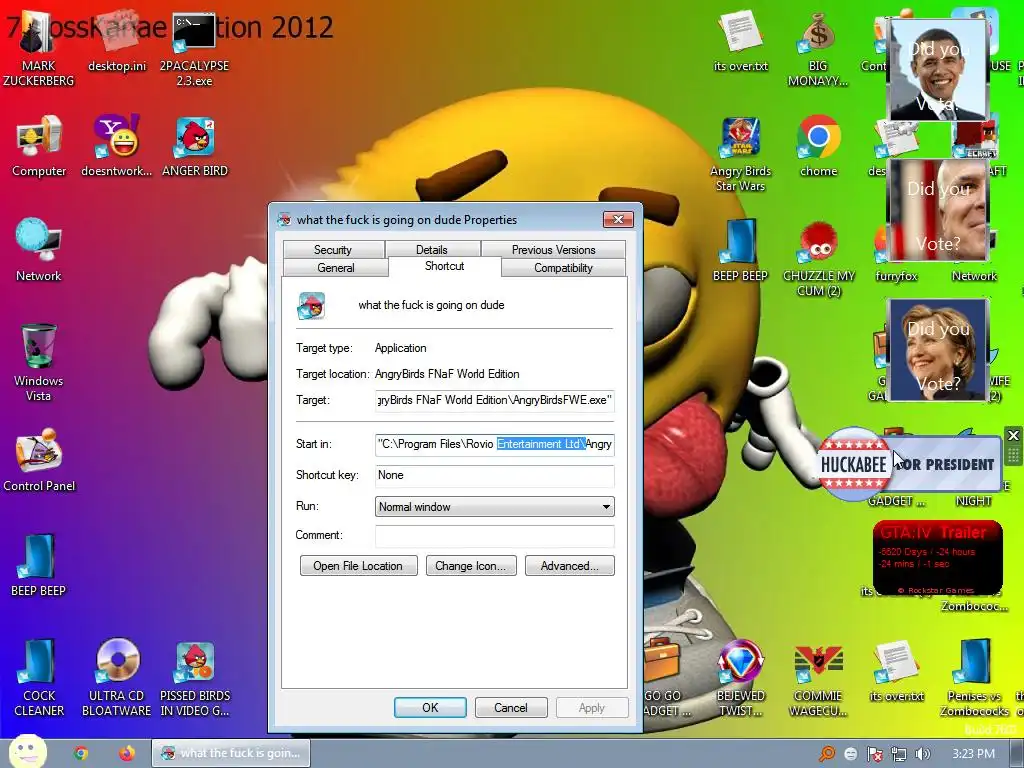
Task: Click inside the Target path field
Action: tap(494, 400)
